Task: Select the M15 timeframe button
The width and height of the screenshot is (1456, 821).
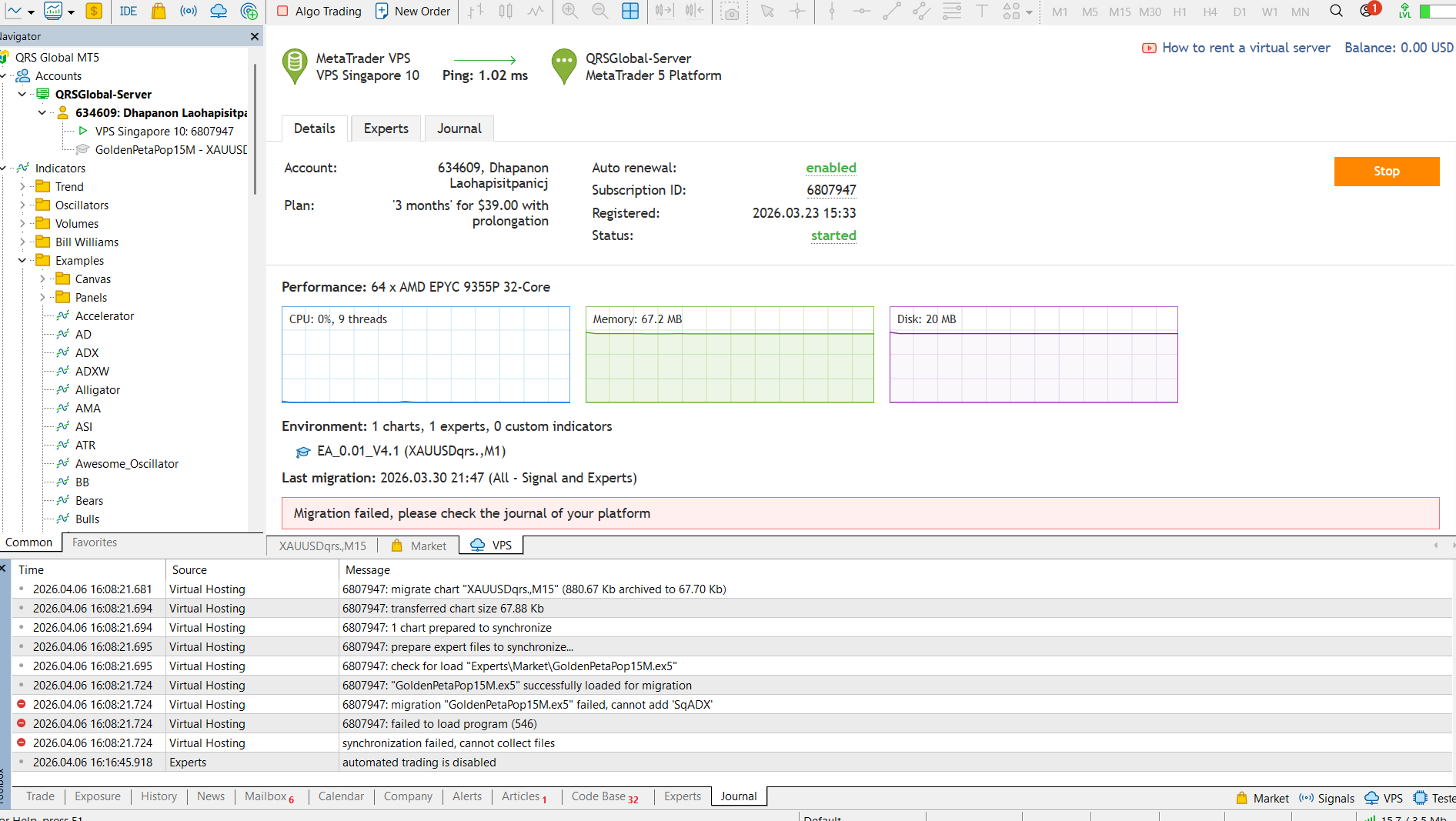Action: [1120, 12]
